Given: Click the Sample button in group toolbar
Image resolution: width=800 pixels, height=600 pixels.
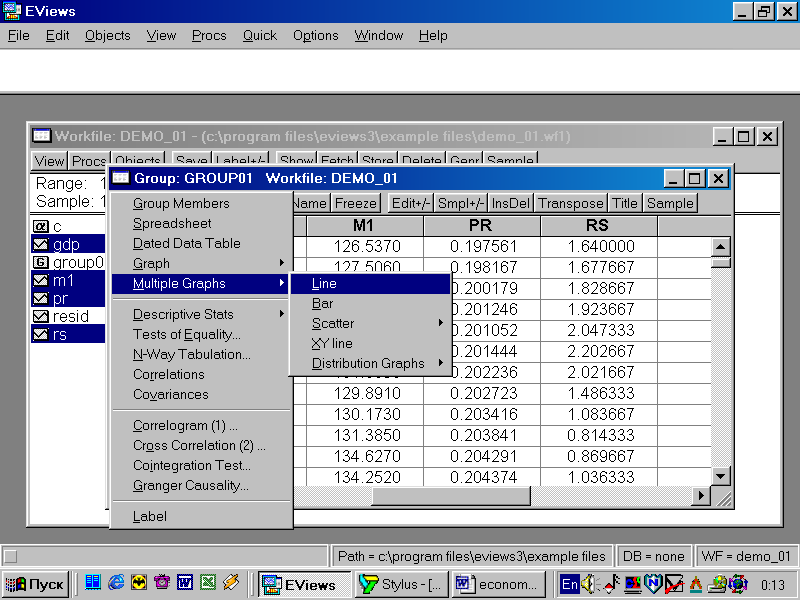Looking at the screenshot, I should pyautogui.click(x=670, y=203).
